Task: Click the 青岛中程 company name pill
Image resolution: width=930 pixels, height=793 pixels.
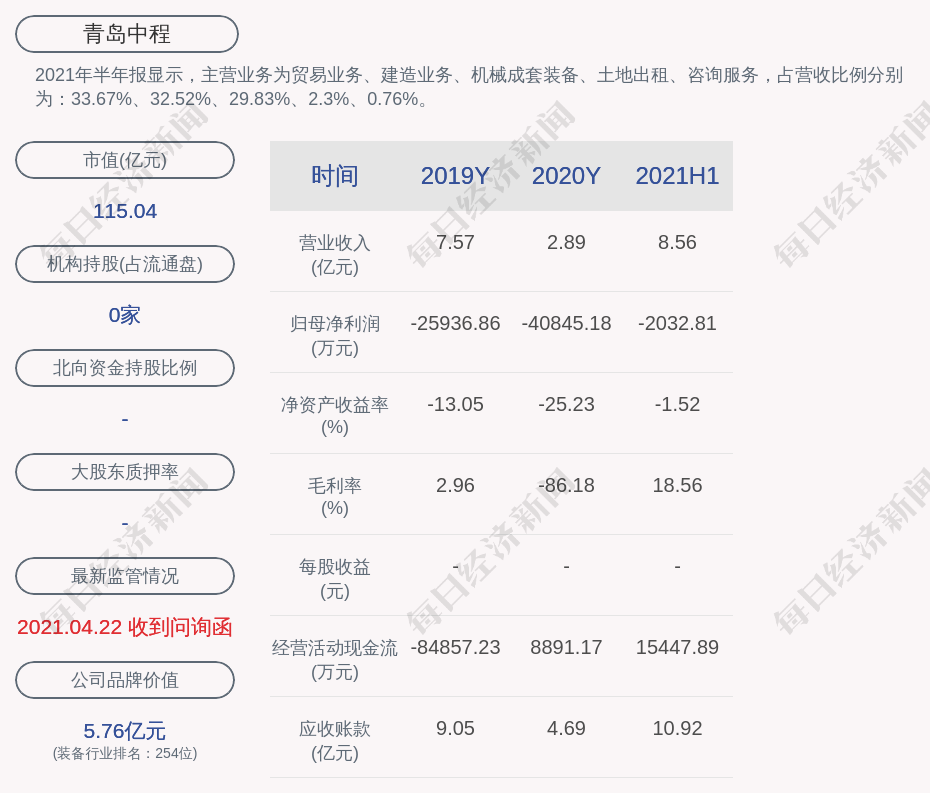Action: [x=127, y=34]
